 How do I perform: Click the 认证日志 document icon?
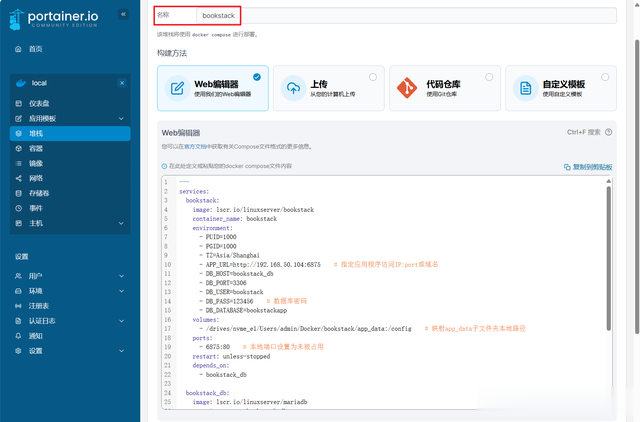18,321
